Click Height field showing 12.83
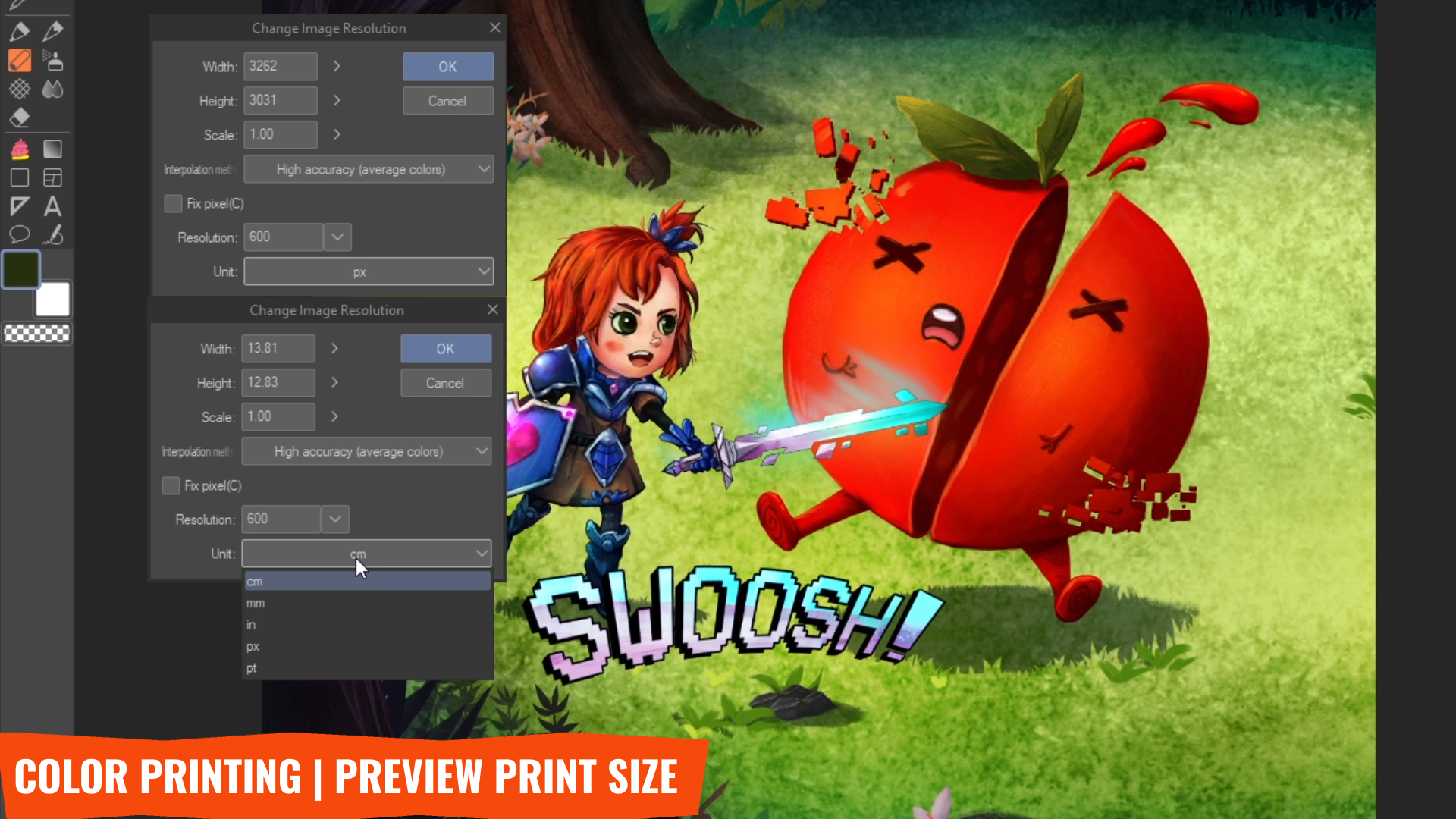The image size is (1456, 819). 278,382
